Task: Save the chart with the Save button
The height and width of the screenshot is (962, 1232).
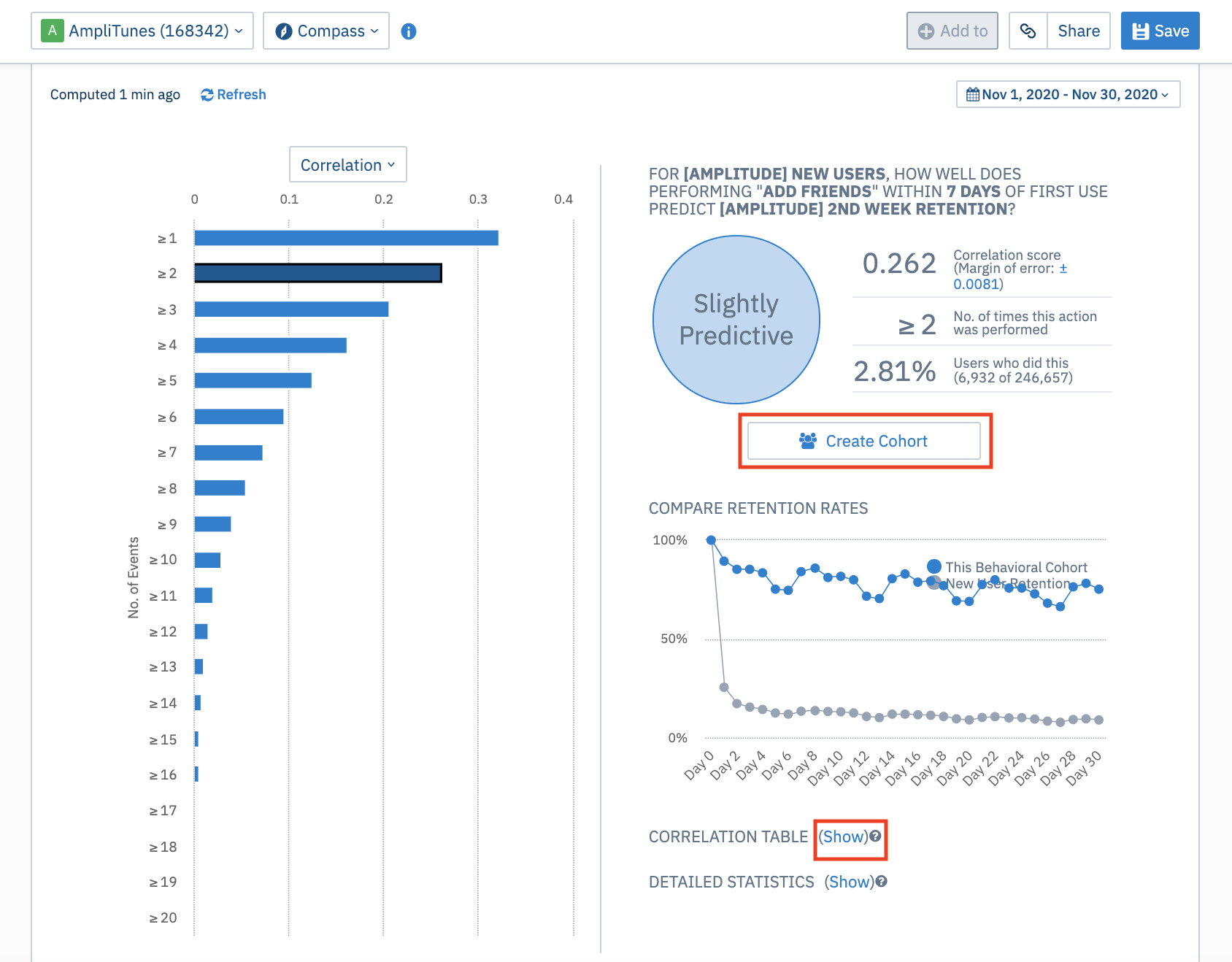Action: [1160, 31]
